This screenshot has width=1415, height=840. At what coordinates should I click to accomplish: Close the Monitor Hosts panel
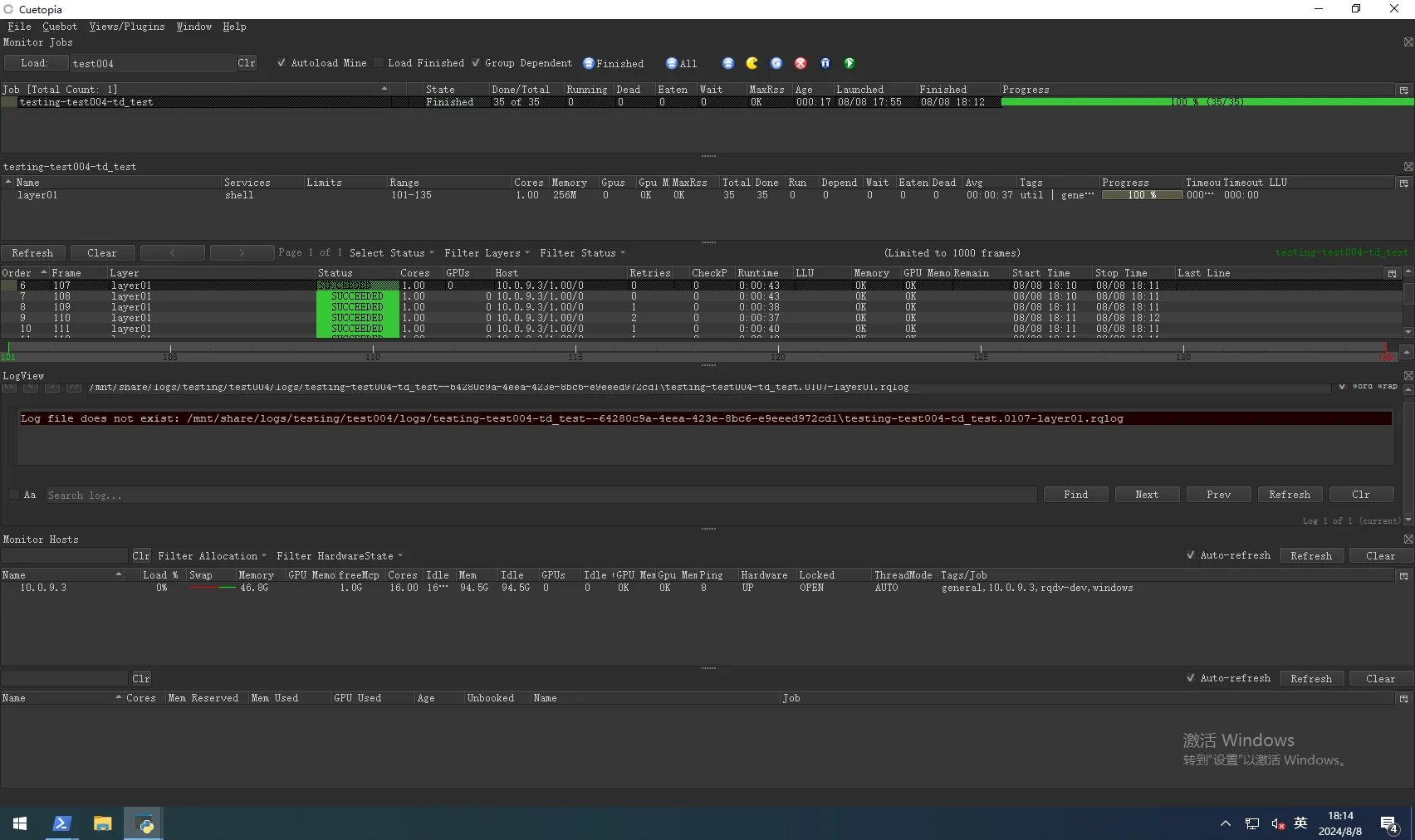[x=1408, y=539]
